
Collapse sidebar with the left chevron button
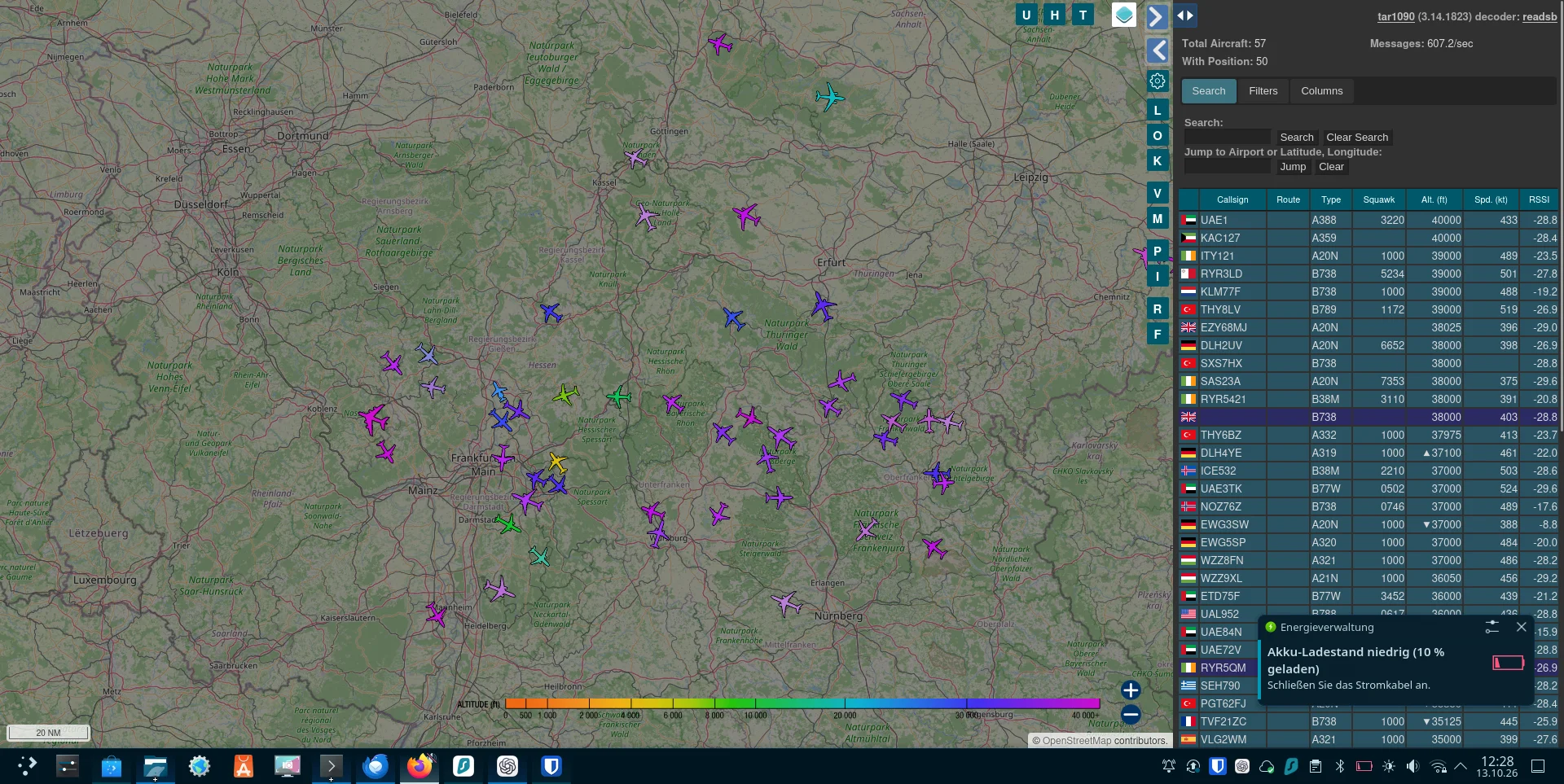tap(1158, 50)
